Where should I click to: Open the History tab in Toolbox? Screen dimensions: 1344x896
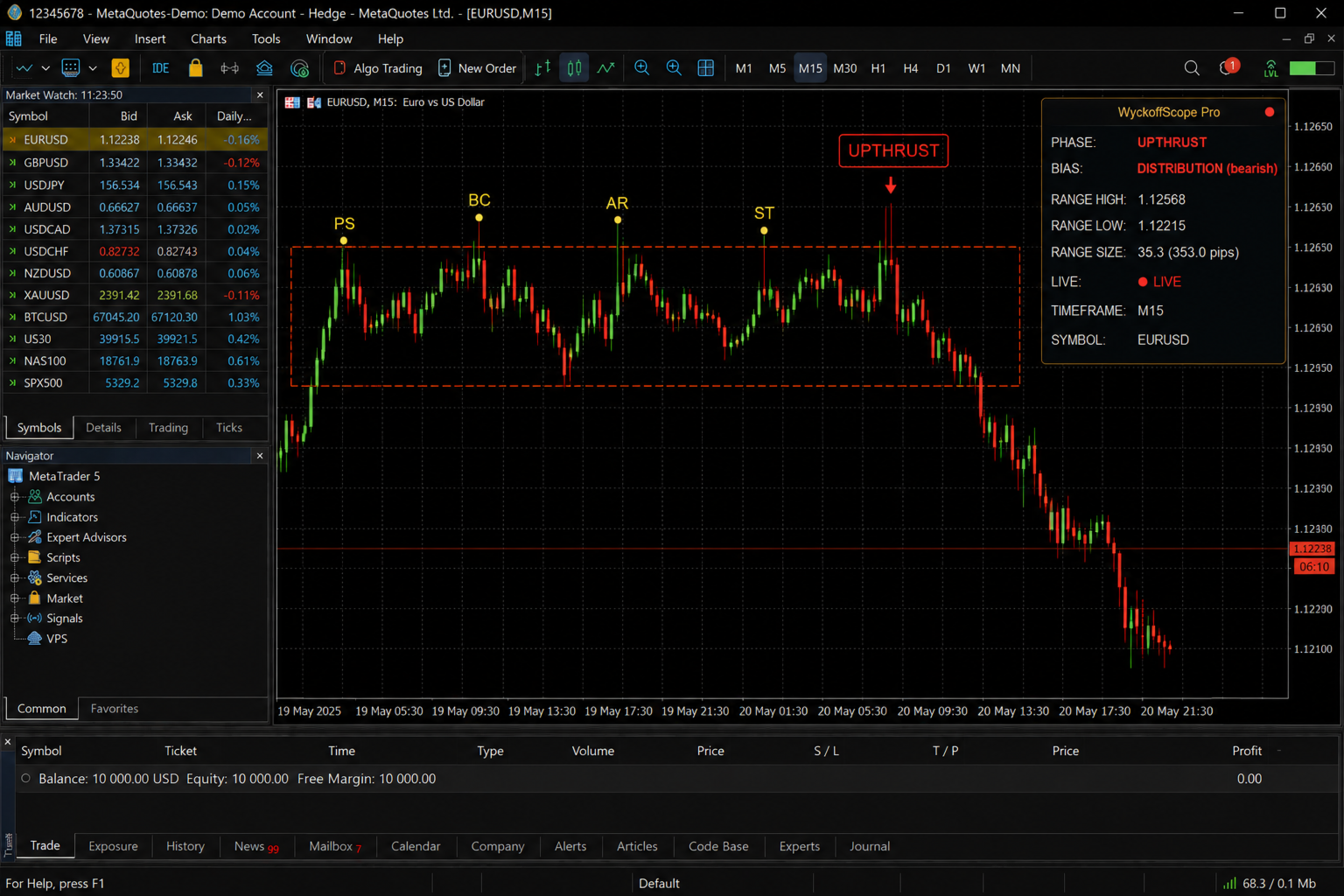pyautogui.click(x=185, y=846)
